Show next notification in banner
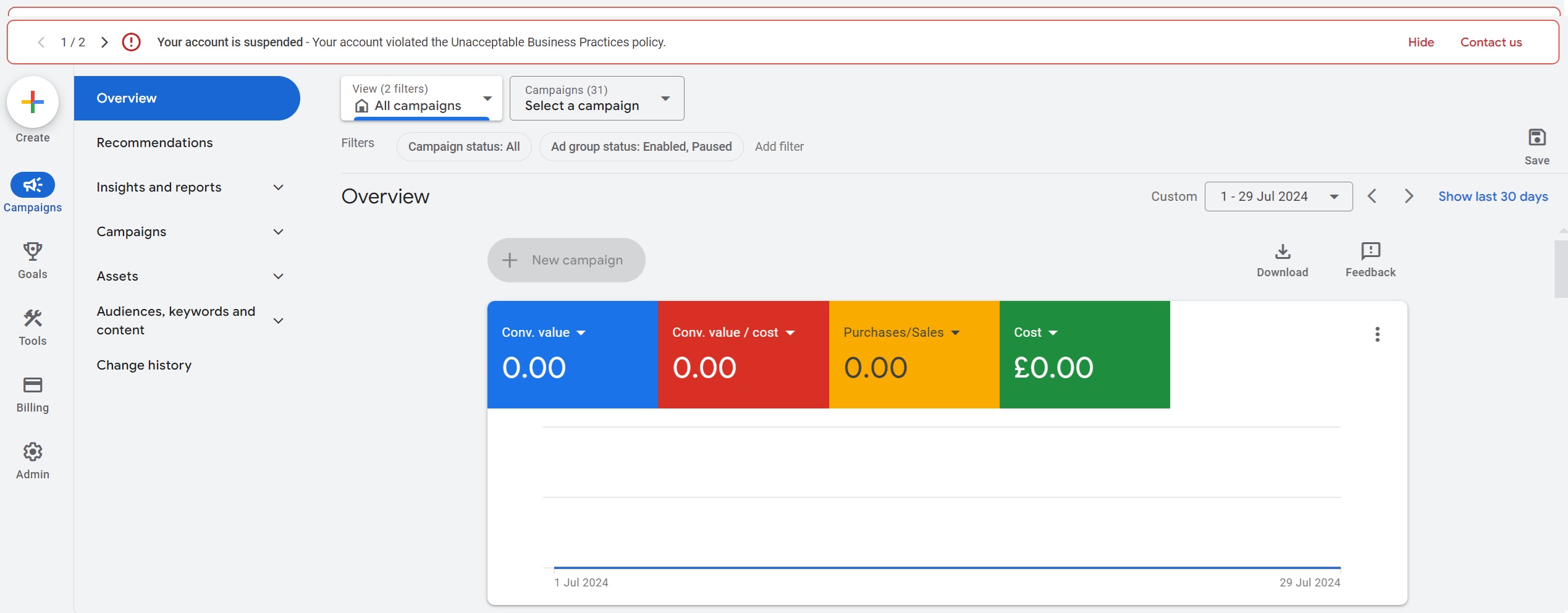The image size is (1568, 613). [x=104, y=42]
